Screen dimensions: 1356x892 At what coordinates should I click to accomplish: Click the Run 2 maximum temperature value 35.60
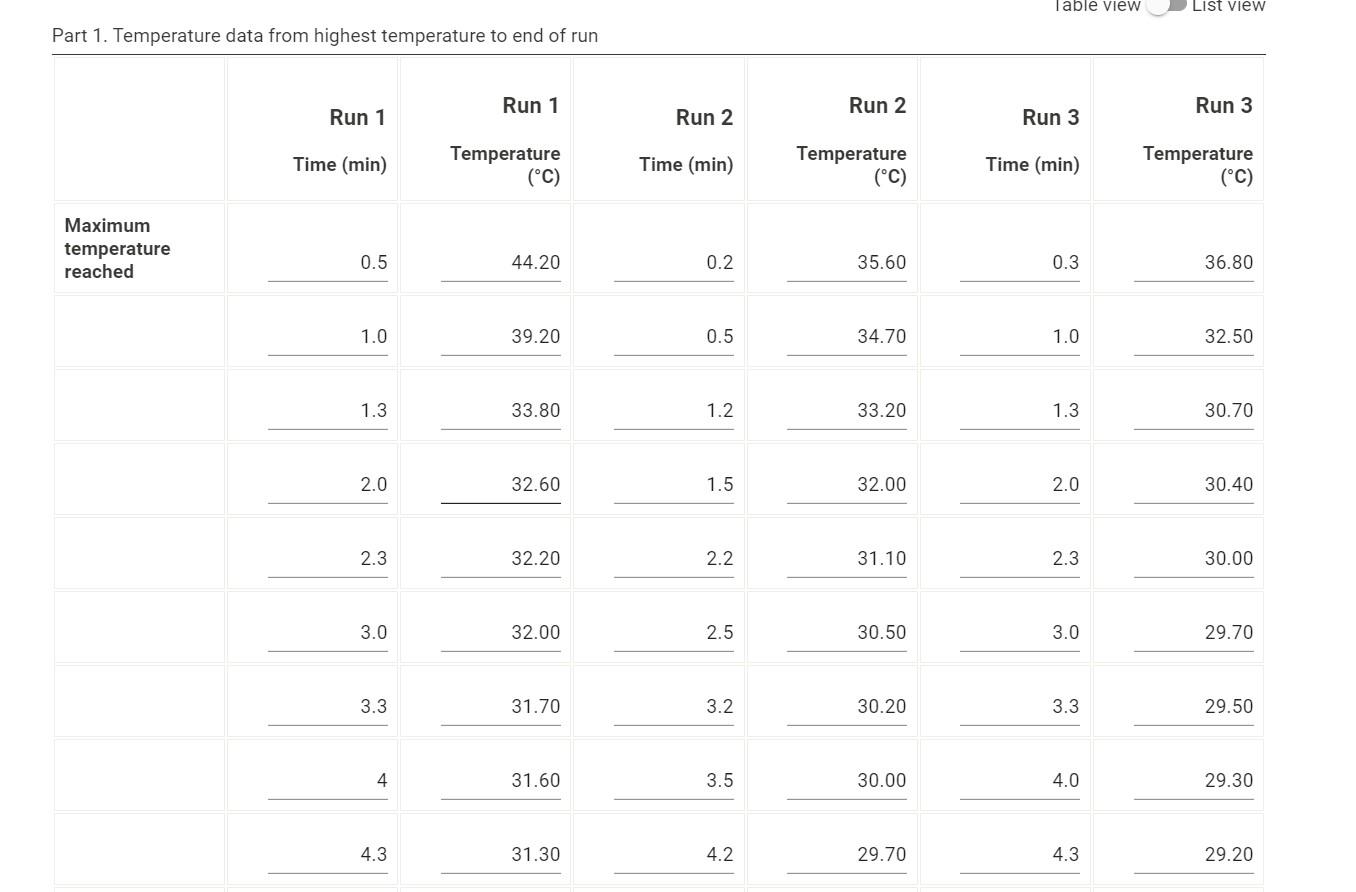847,262
